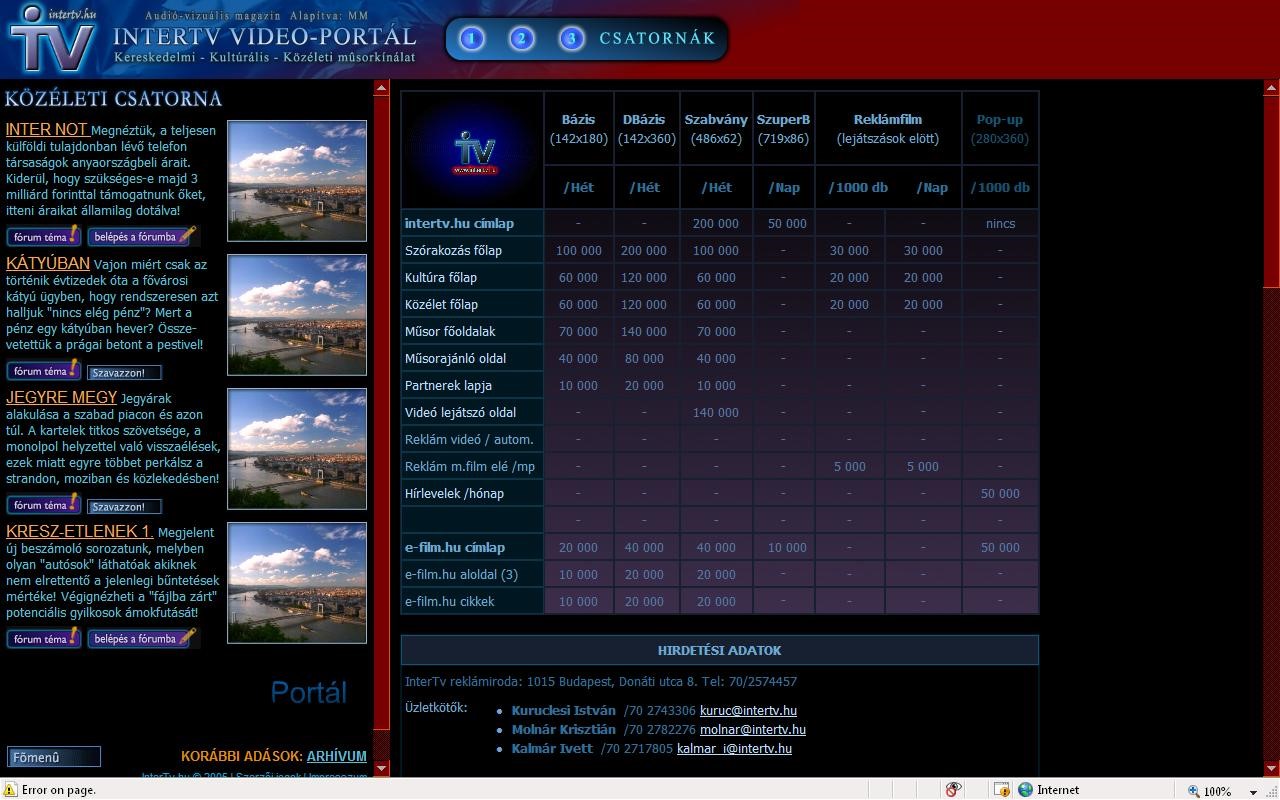The image size is (1280, 800).
Task: Email molnar@intertv.hu link
Action: [753, 730]
